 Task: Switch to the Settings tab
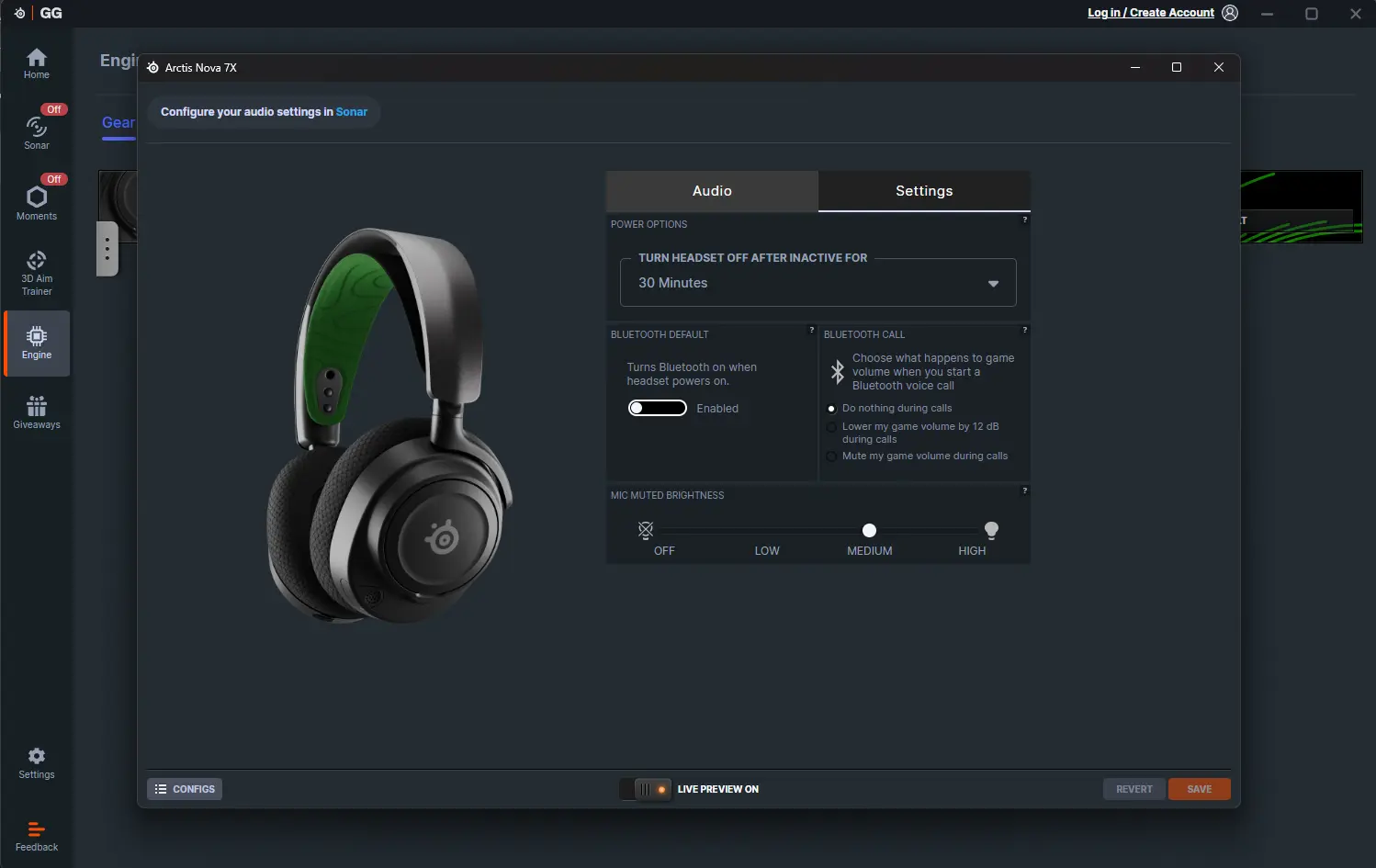[x=924, y=191]
